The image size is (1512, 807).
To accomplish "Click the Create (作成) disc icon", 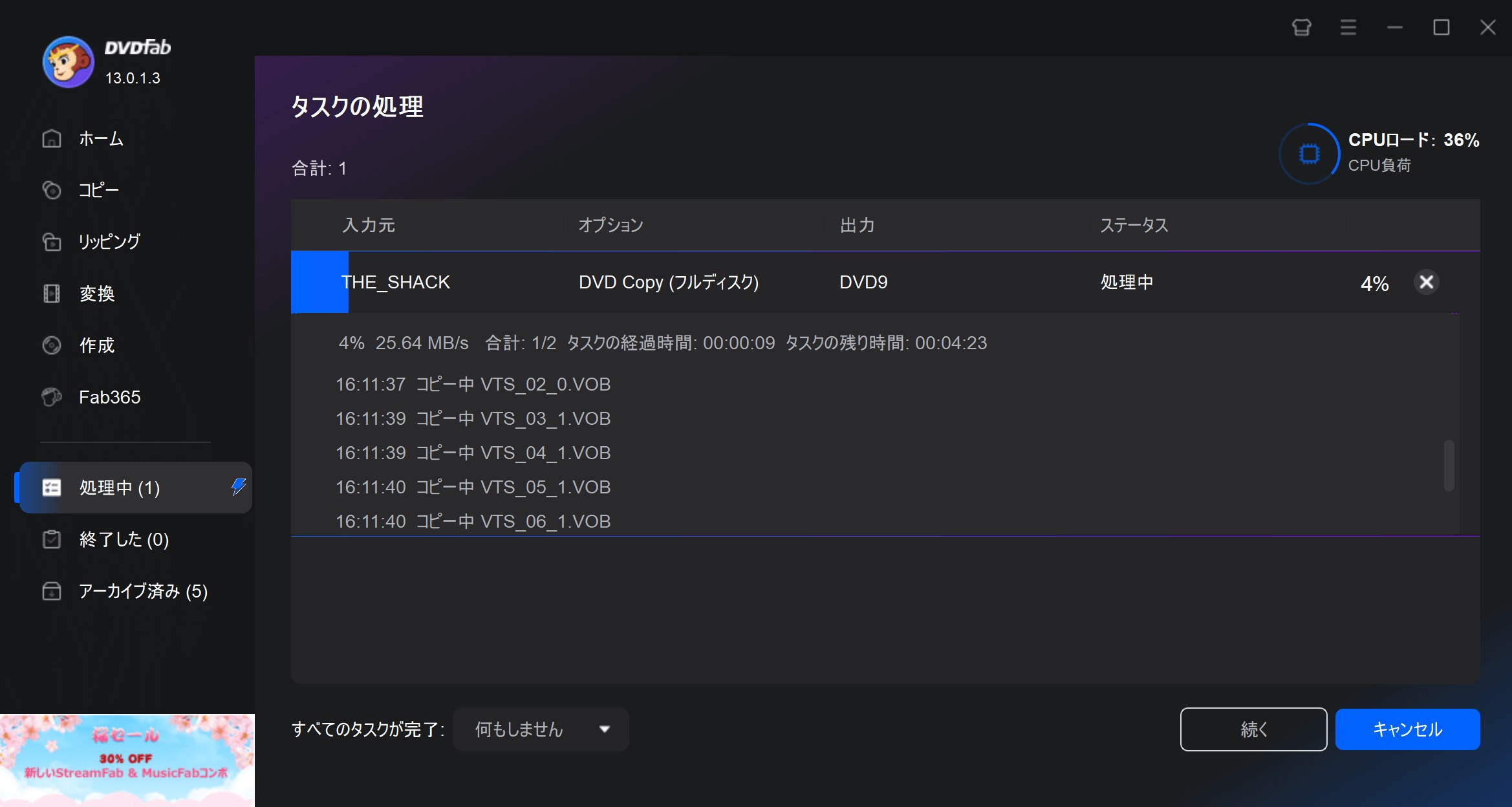I will [x=52, y=345].
